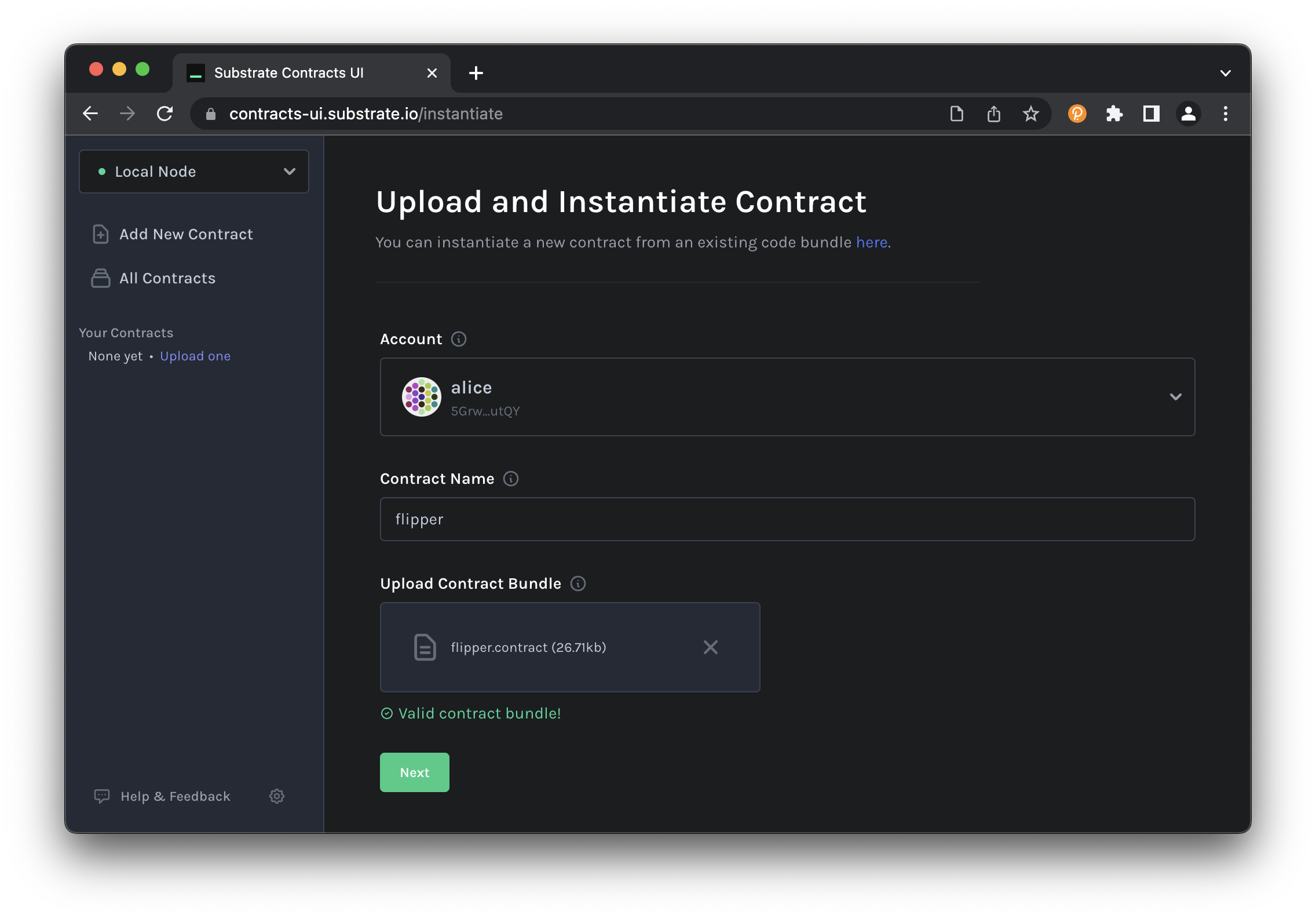Go to All Contracts in sidebar
The height and width of the screenshot is (919, 1316).
pyautogui.click(x=167, y=278)
